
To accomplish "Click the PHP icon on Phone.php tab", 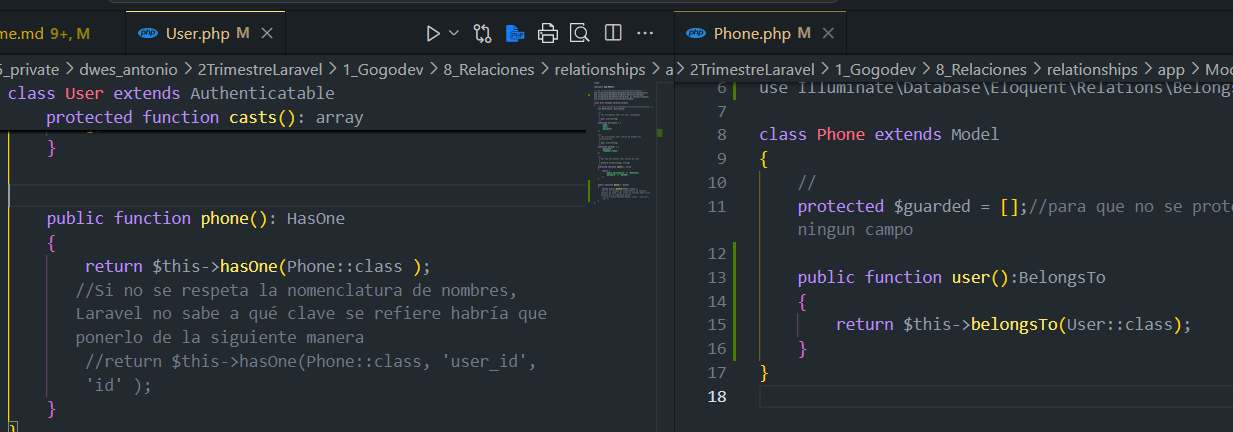I will 697,34.
